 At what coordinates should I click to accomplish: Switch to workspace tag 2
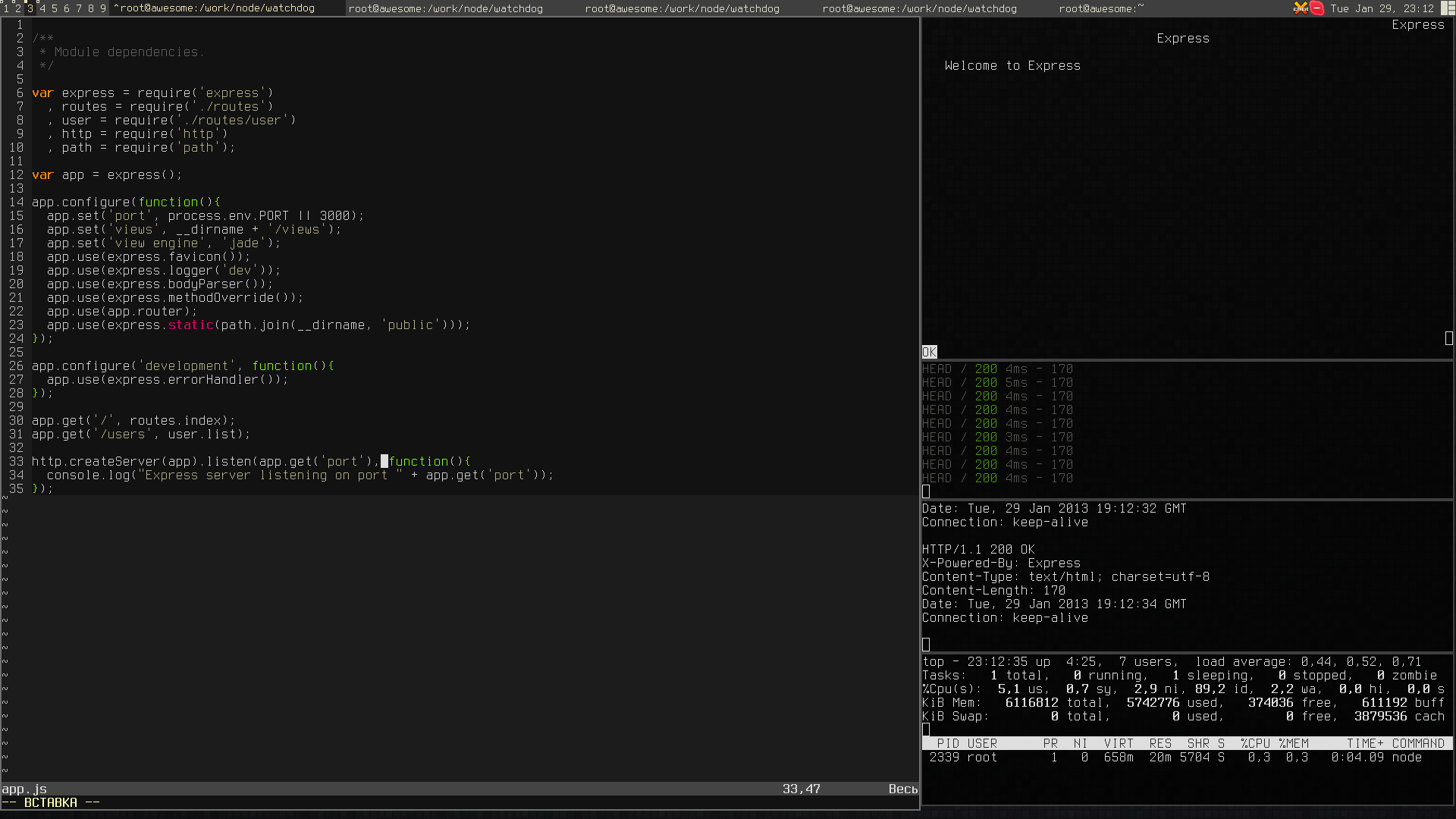click(18, 8)
